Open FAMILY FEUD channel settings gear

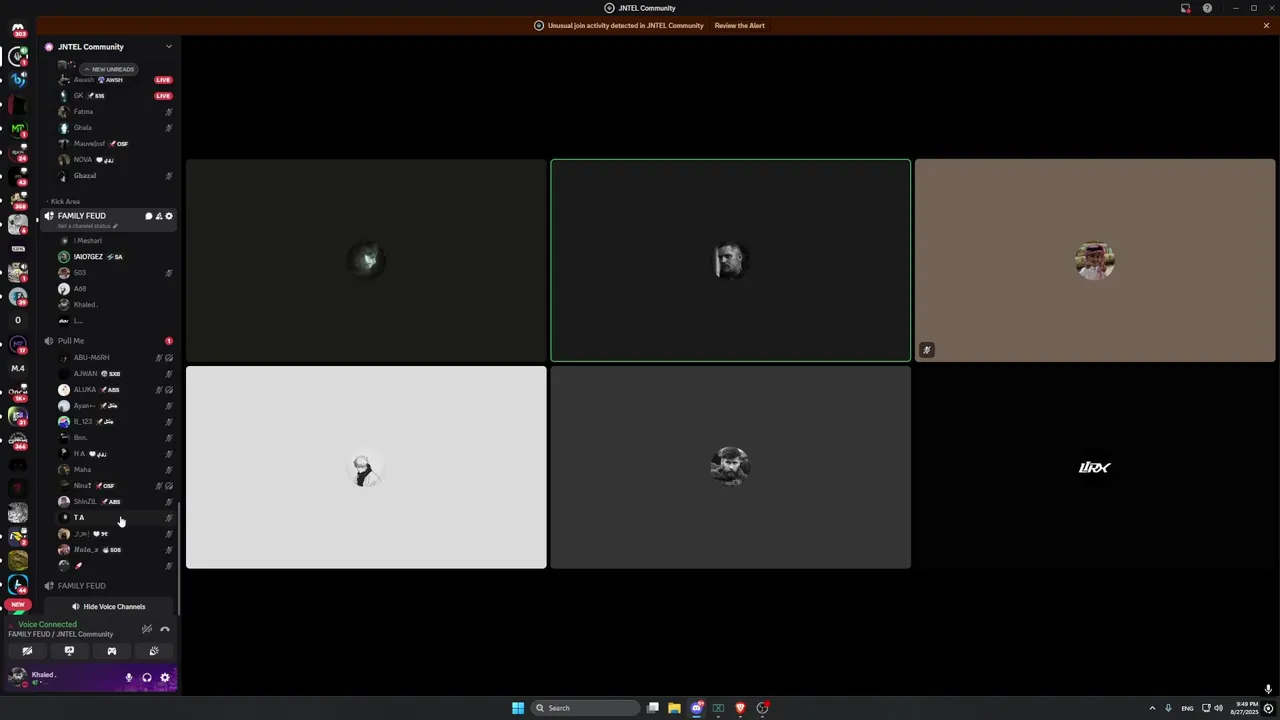[168, 216]
